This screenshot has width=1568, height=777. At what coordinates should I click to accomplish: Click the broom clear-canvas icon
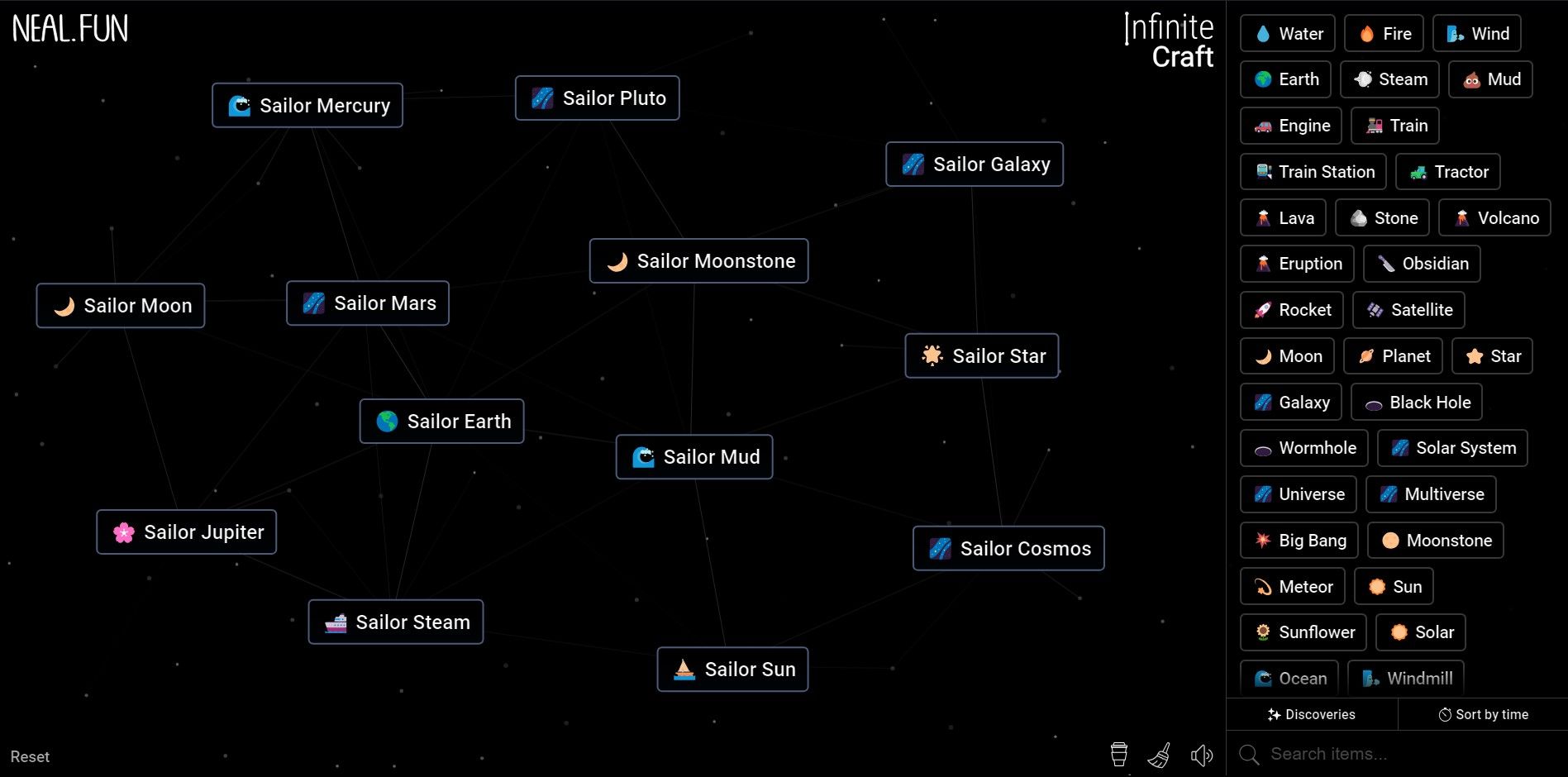pyautogui.click(x=1160, y=755)
